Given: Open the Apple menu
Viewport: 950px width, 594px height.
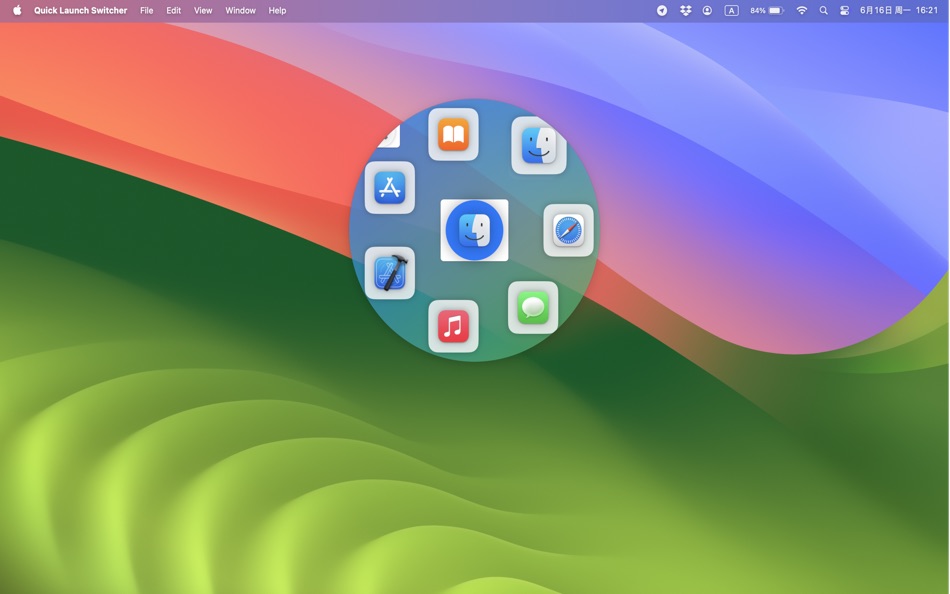Looking at the screenshot, I should coord(17,10).
